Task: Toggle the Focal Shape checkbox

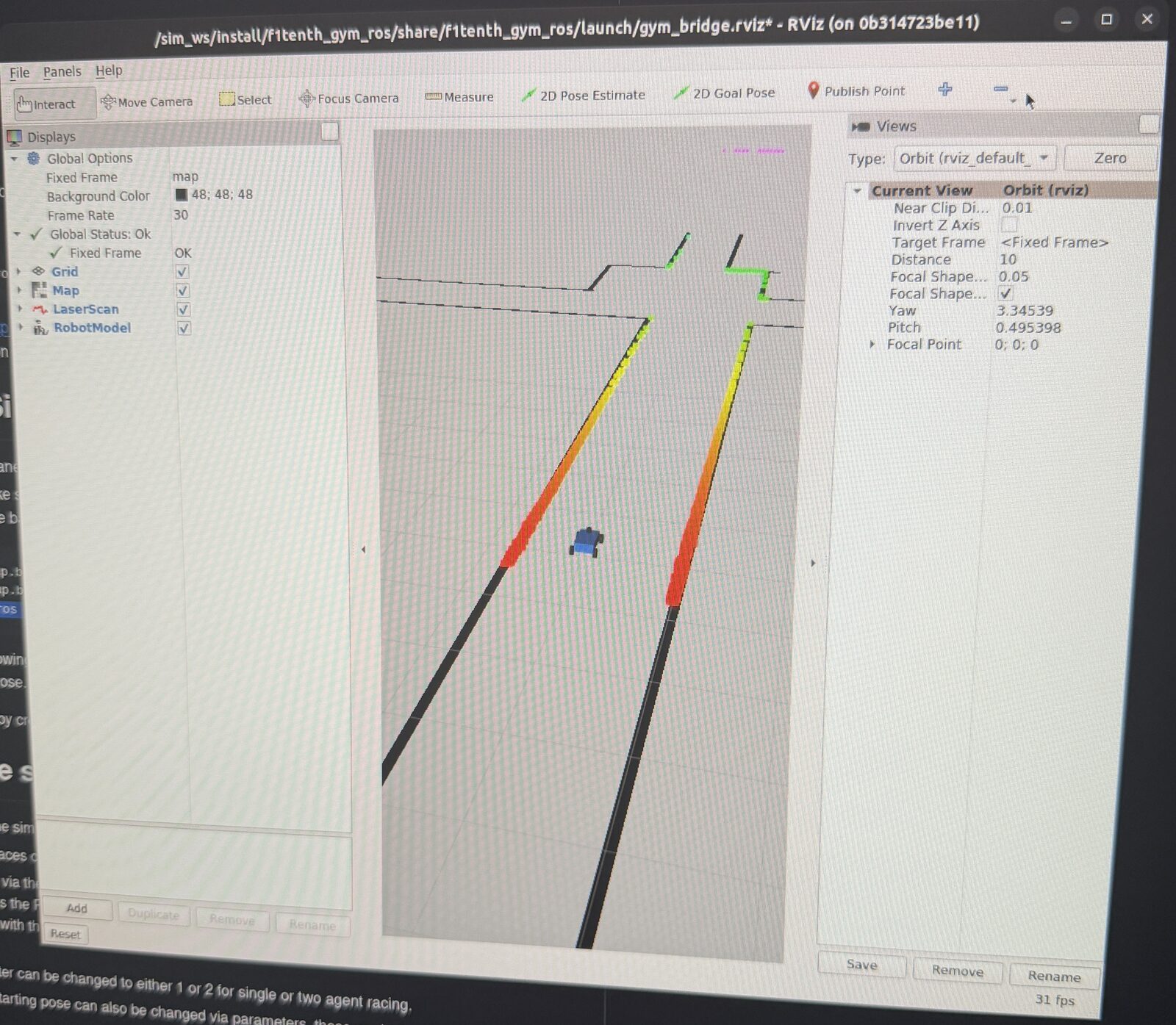Action: pos(1005,293)
